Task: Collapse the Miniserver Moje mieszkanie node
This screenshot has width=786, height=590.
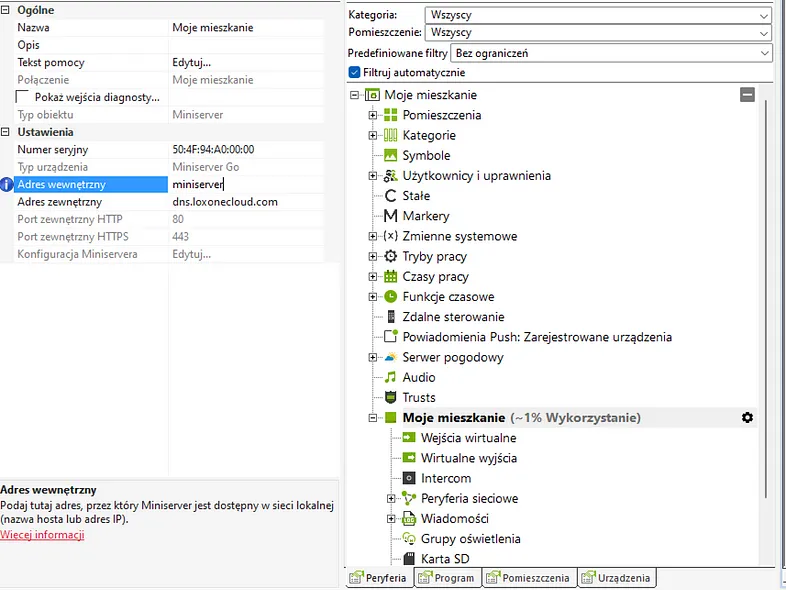Action: (x=372, y=418)
